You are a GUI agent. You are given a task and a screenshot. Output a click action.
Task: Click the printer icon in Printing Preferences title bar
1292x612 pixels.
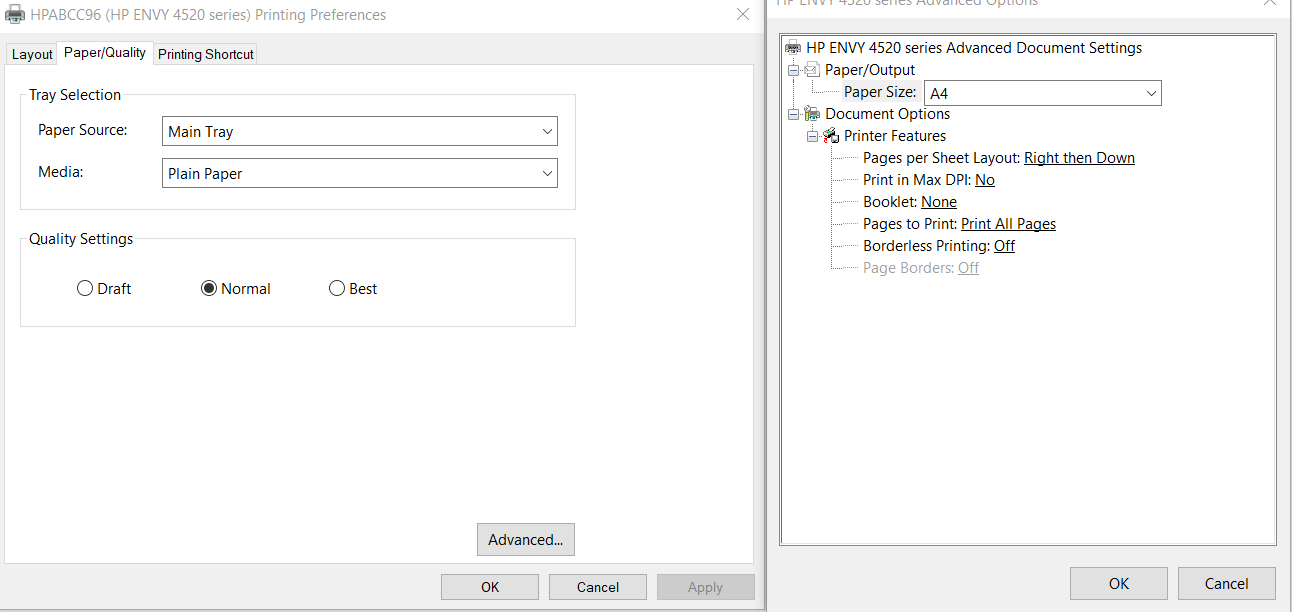[15, 15]
